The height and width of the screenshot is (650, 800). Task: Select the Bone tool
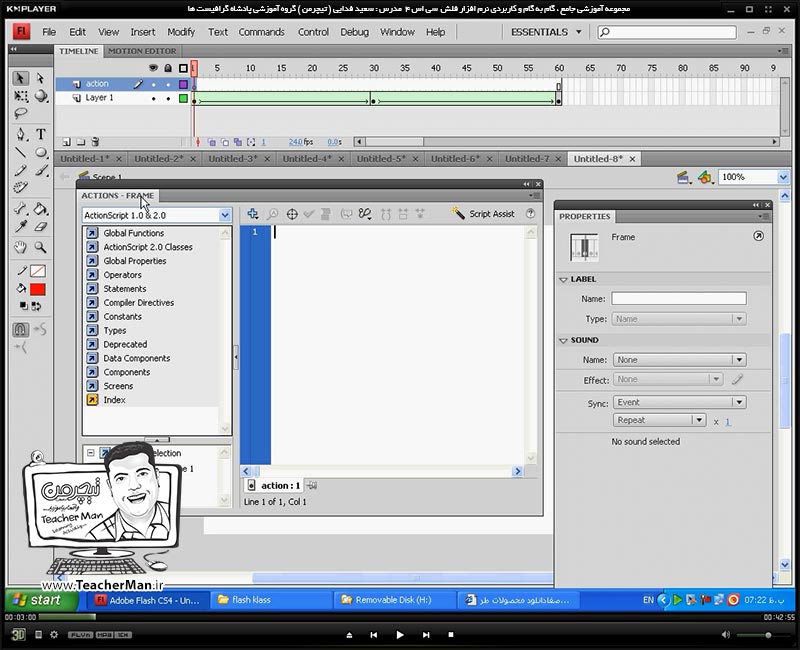coord(20,208)
